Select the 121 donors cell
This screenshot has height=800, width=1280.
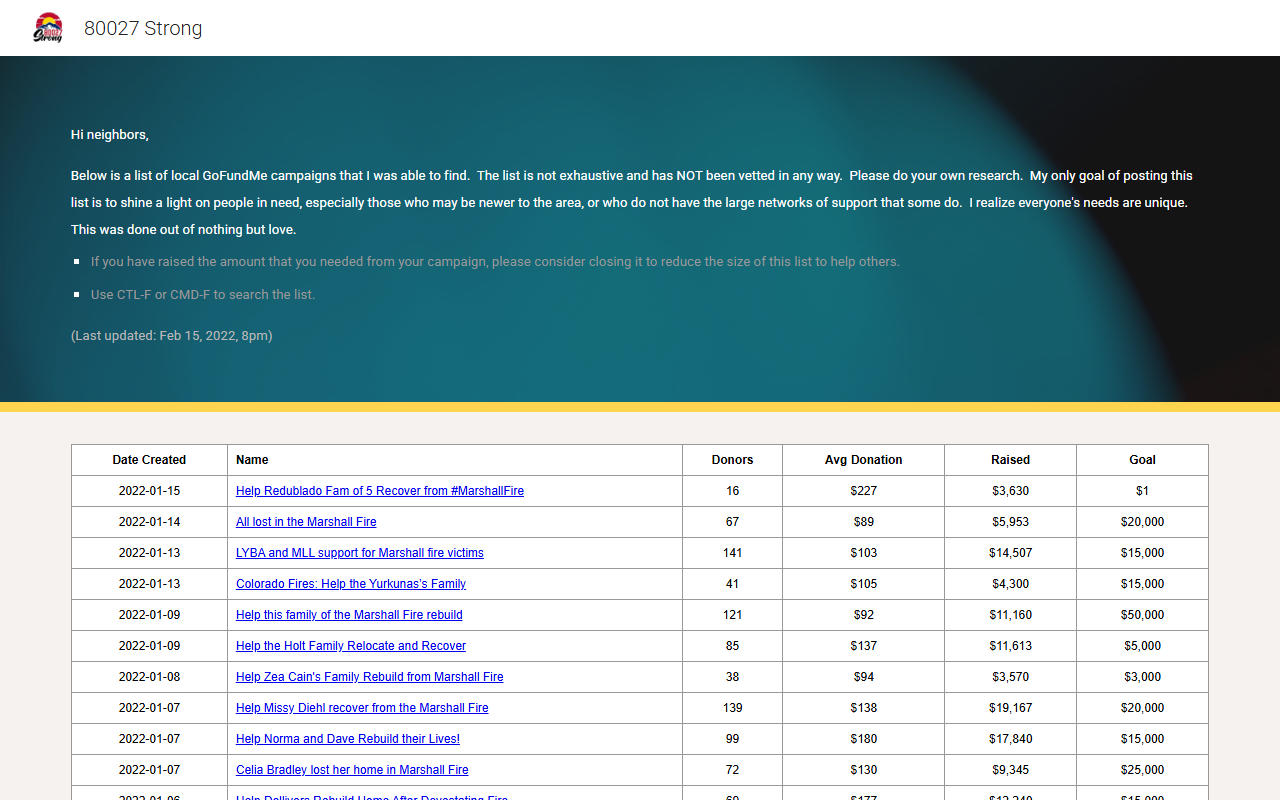tap(732, 615)
